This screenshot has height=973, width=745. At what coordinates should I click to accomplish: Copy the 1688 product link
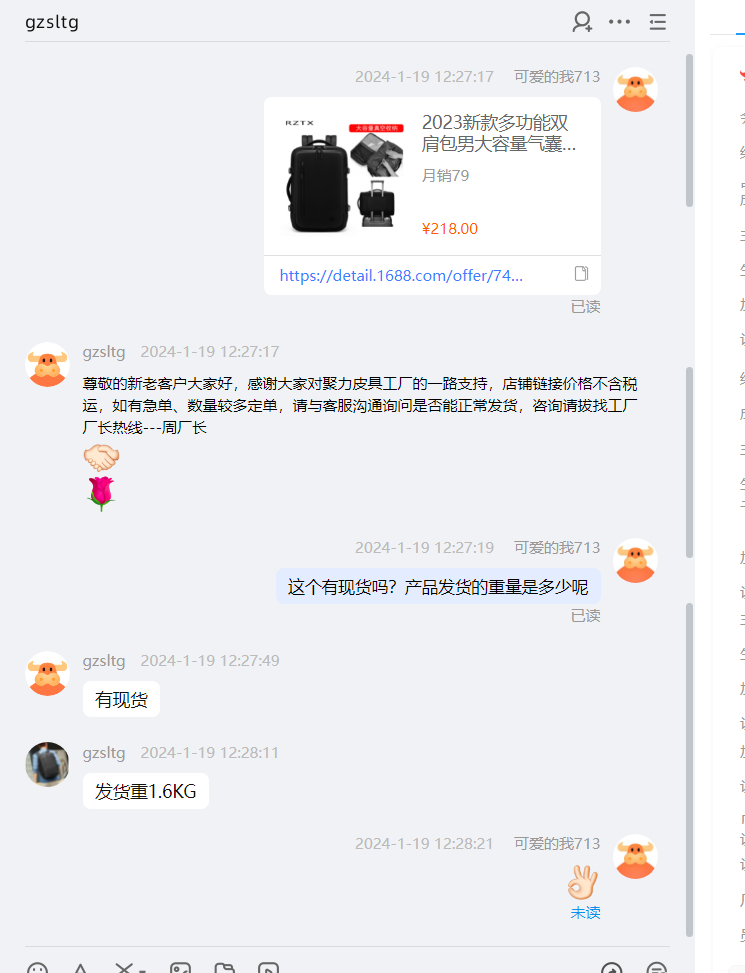point(581,274)
